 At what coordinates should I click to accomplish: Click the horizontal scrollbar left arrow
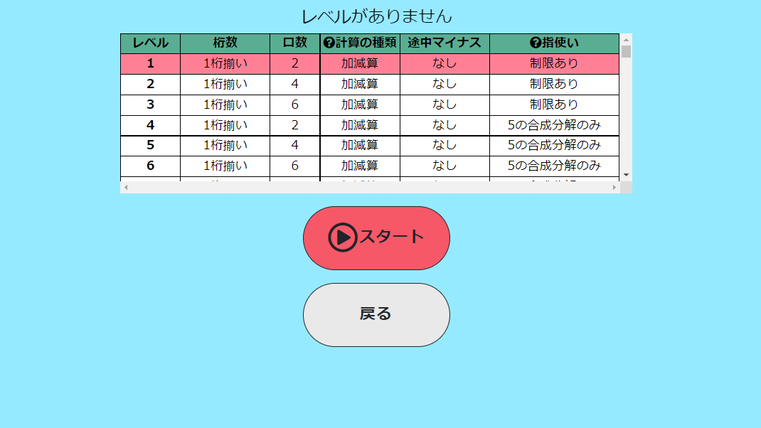126,187
